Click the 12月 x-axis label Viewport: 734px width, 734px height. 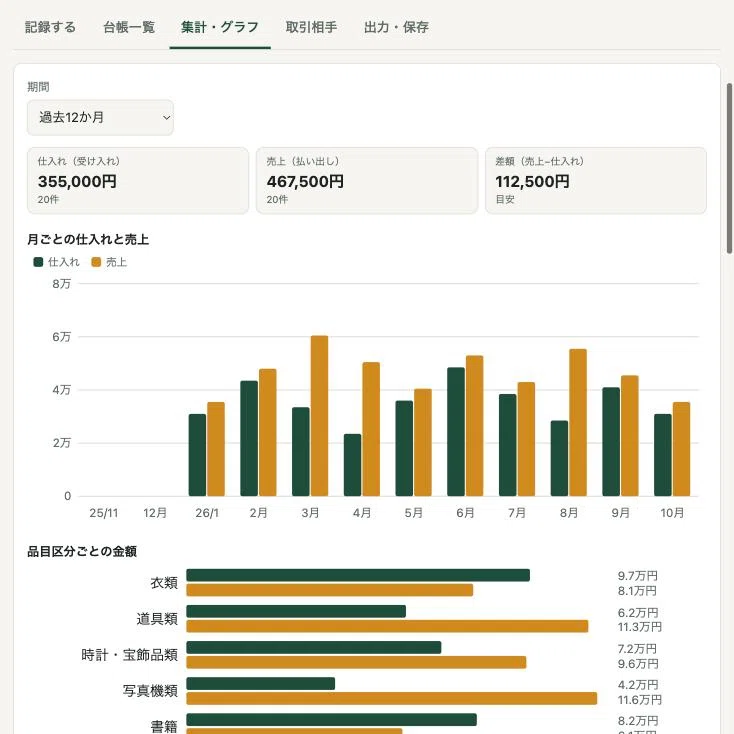coord(155,513)
